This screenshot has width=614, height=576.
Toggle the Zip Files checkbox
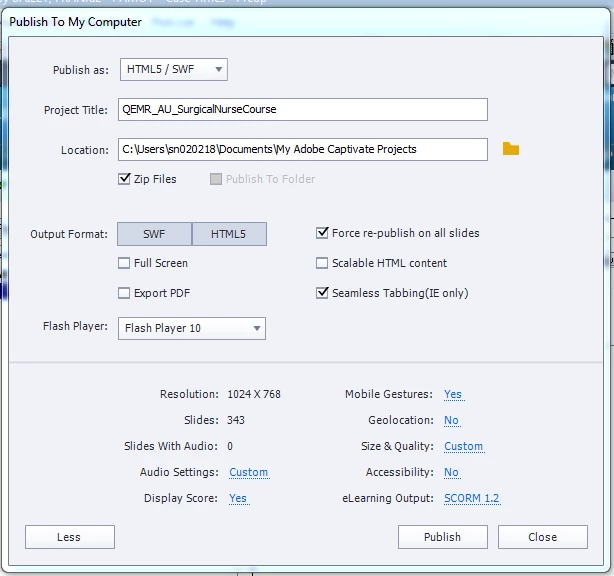click(x=124, y=179)
